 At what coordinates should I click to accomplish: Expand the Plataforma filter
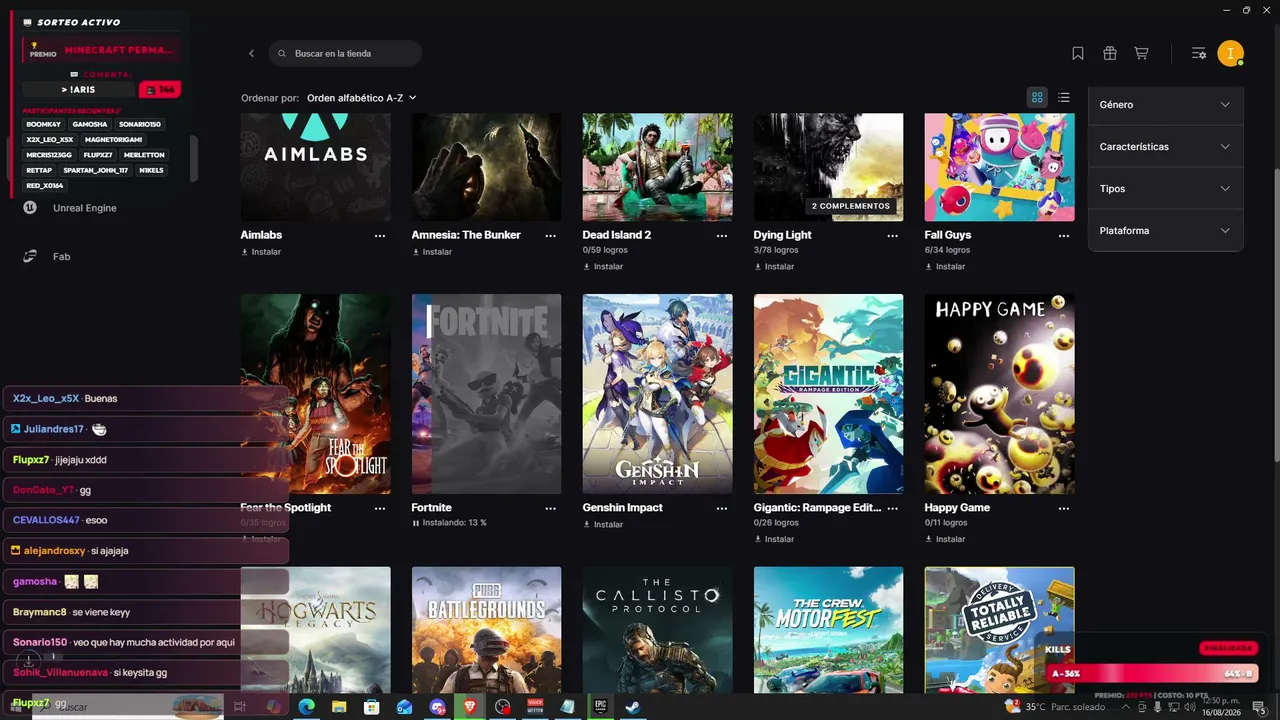(1166, 230)
